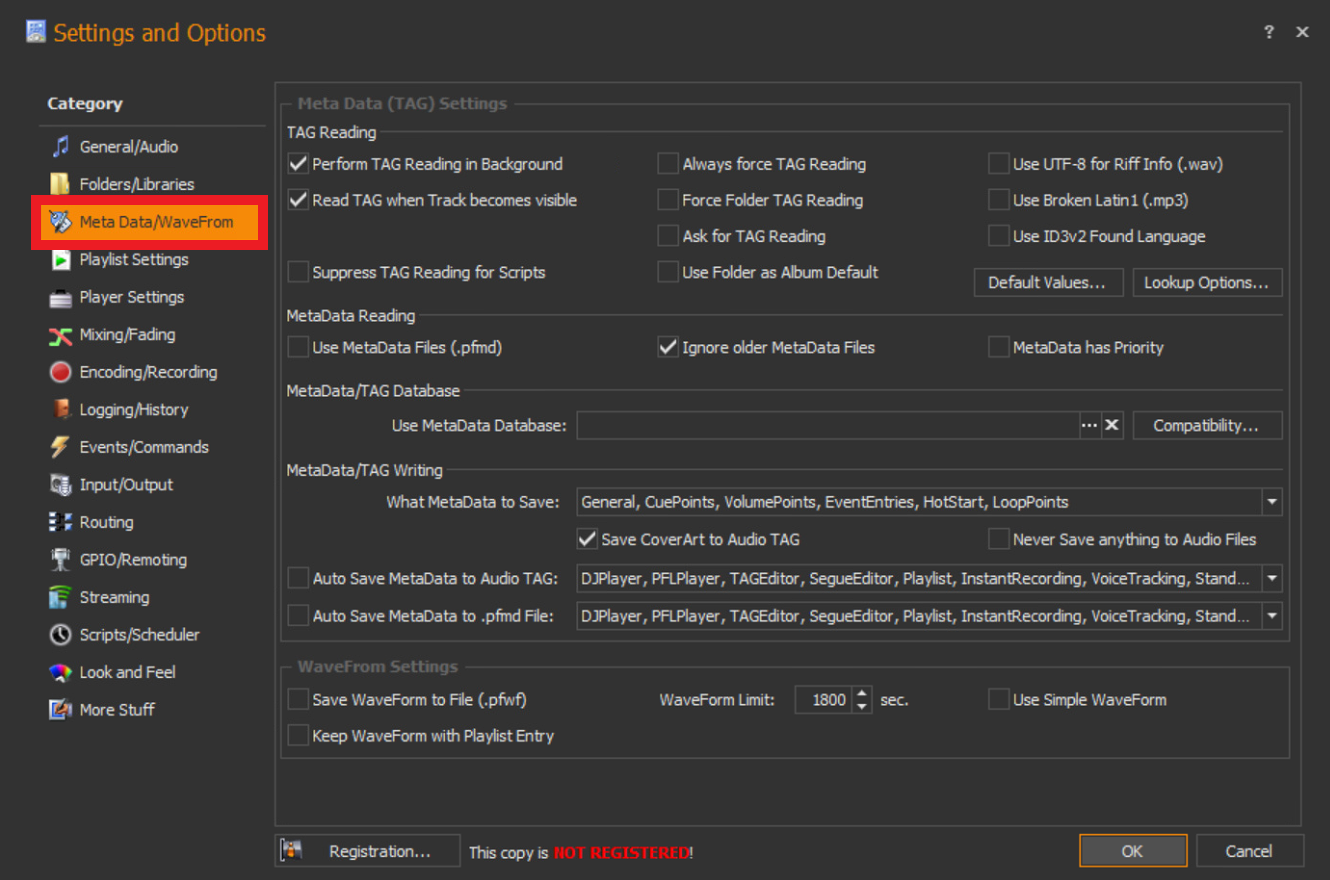The width and height of the screenshot is (1330, 880).
Task: Click the Folders/Libraries folder icon
Action: tap(61, 184)
